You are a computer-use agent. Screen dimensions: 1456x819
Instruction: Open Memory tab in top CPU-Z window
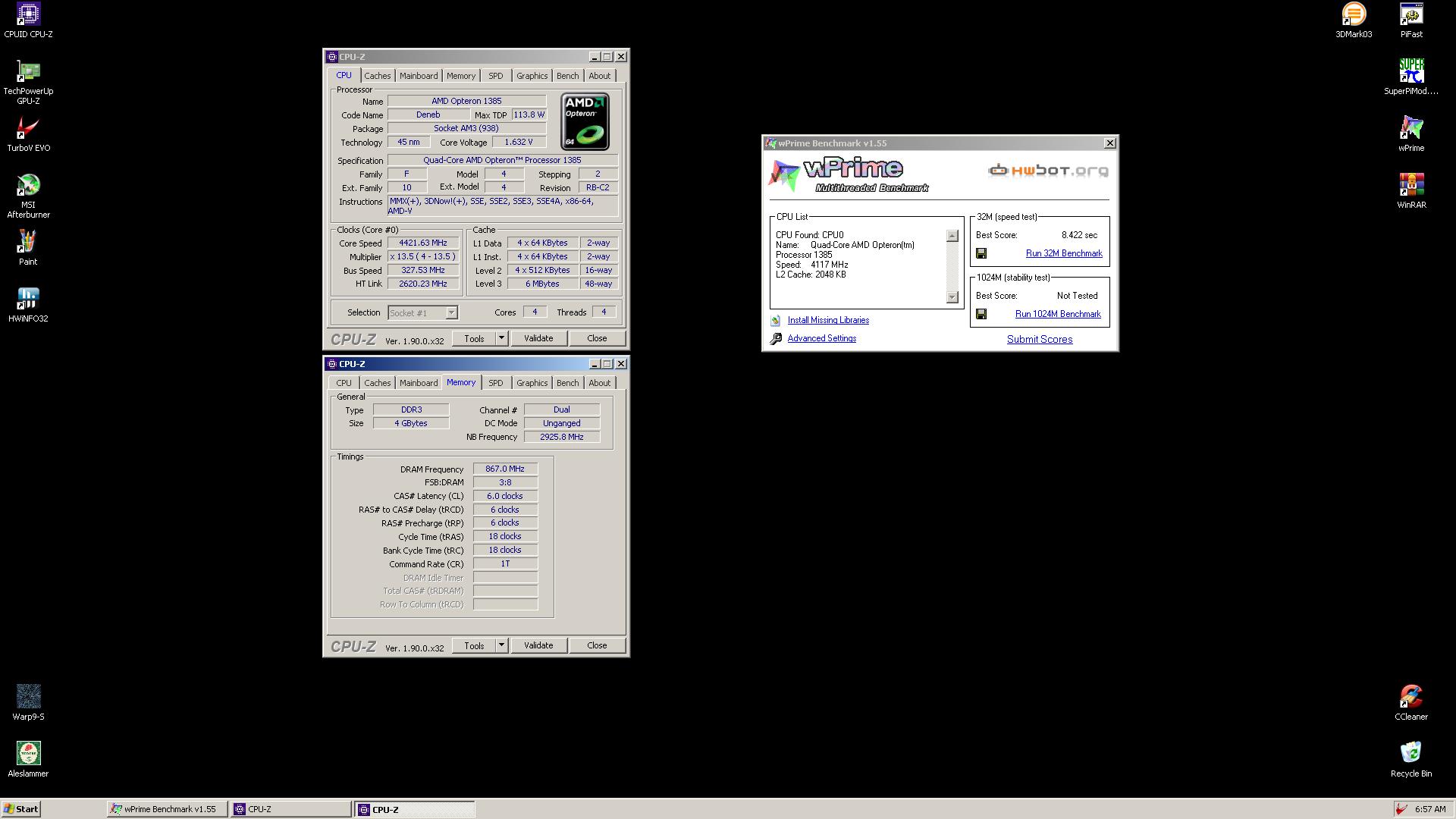461,76
